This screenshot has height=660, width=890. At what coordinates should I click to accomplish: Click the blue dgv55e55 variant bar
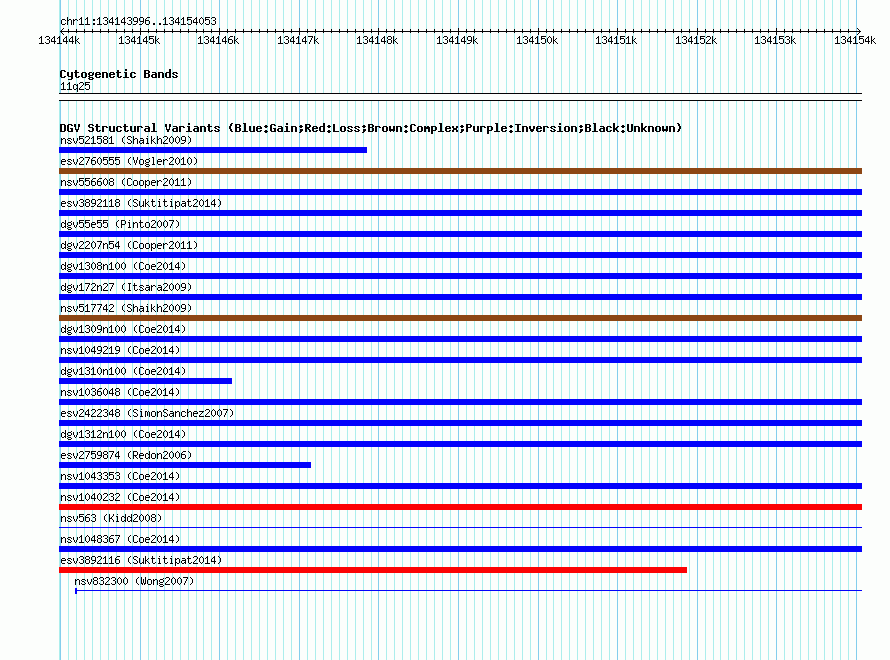(x=460, y=234)
